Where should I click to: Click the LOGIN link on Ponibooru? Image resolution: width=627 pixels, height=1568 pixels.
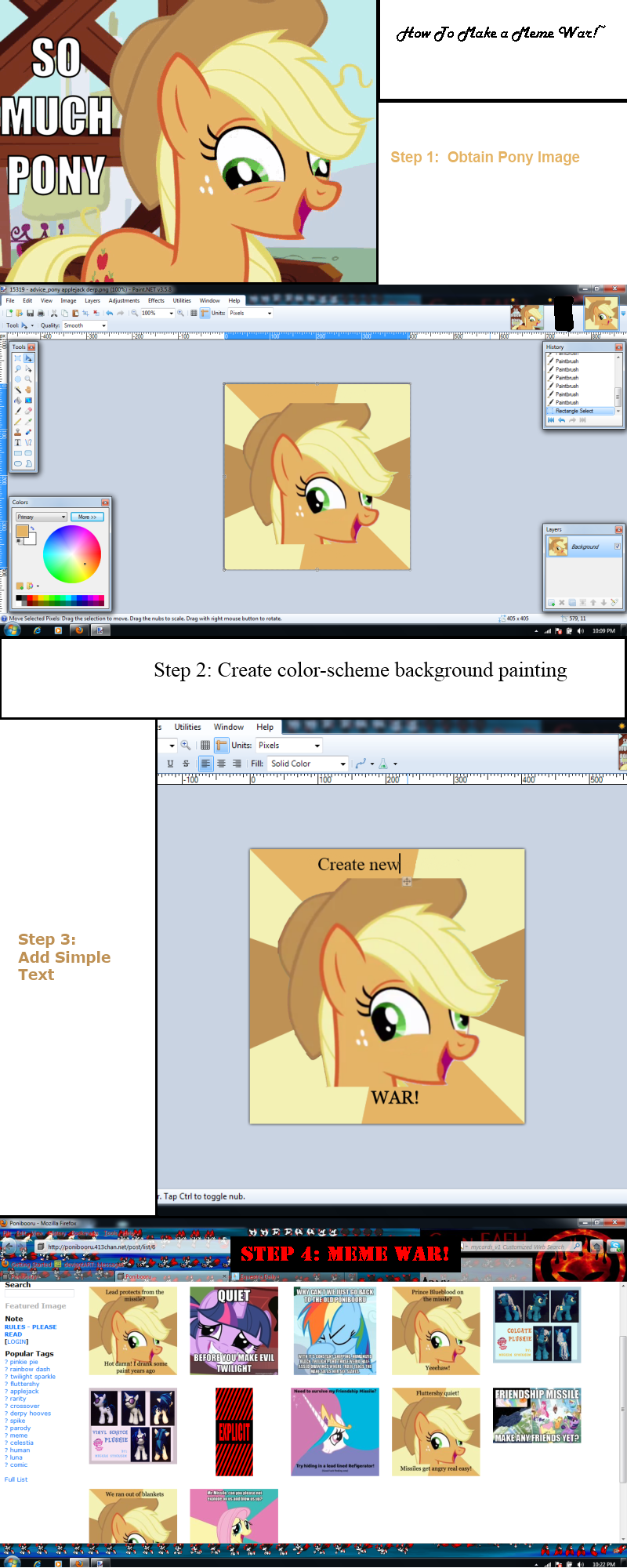point(16,1341)
